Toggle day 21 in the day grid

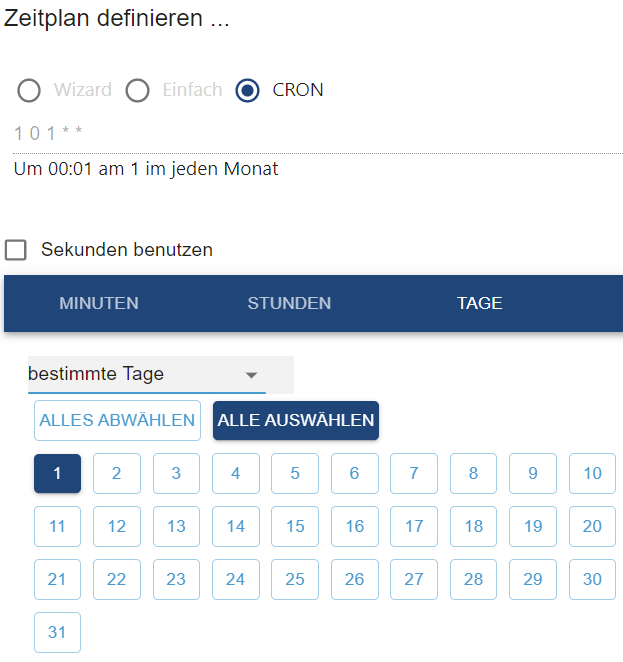[57, 579]
